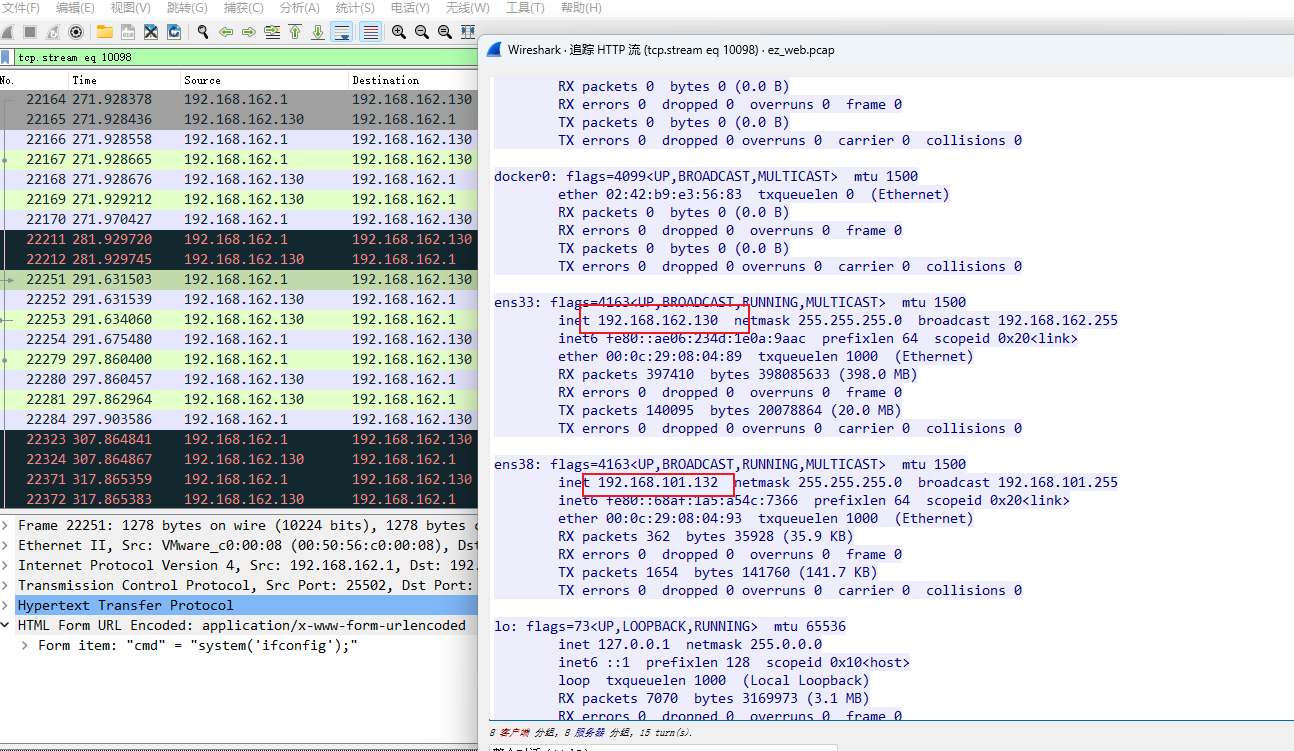Expand the Frame 22251 detail row
This screenshot has width=1294, height=751.
coord(6,525)
